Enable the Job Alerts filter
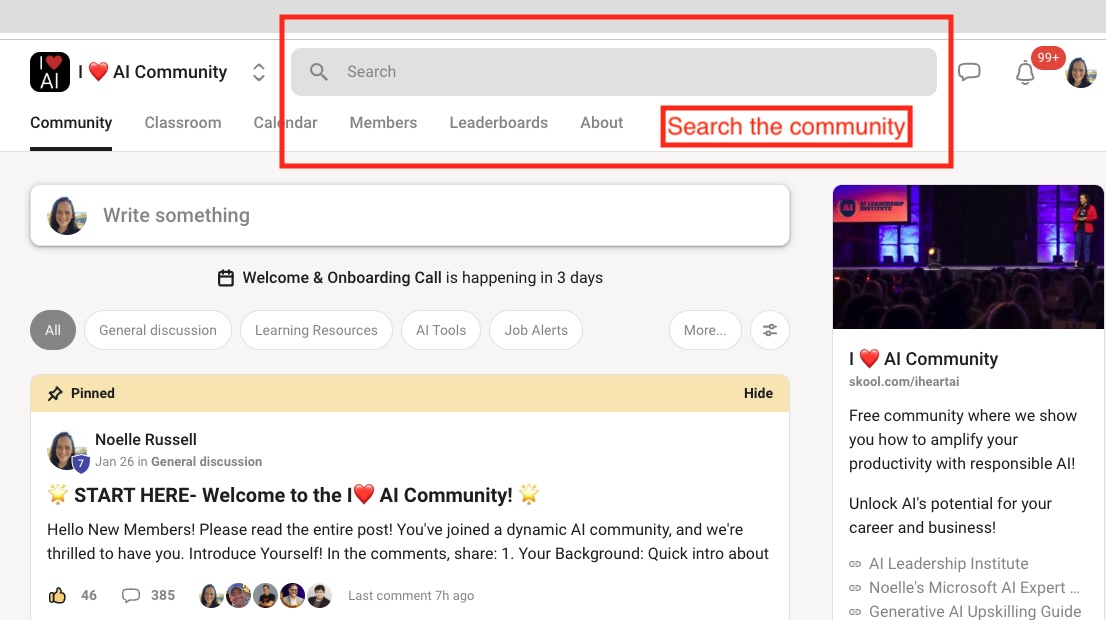Viewport: 1106px width, 620px height. [x=535, y=330]
